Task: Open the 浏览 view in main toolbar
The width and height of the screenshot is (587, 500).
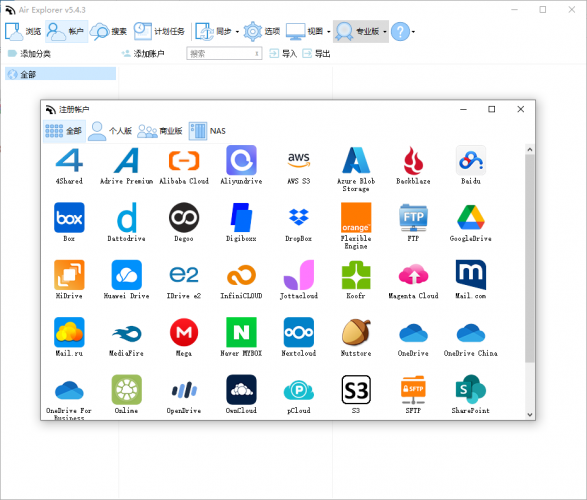Action: point(23,31)
